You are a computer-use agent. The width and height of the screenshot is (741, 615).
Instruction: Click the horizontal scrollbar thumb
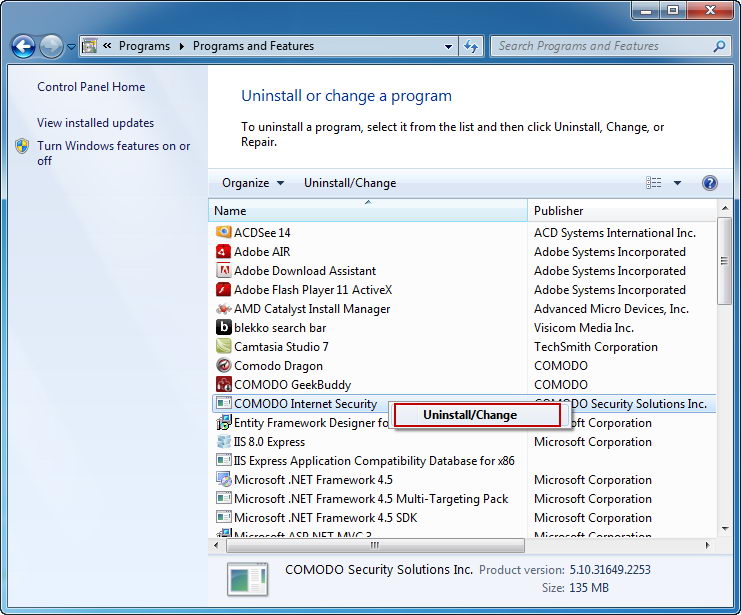click(x=375, y=545)
